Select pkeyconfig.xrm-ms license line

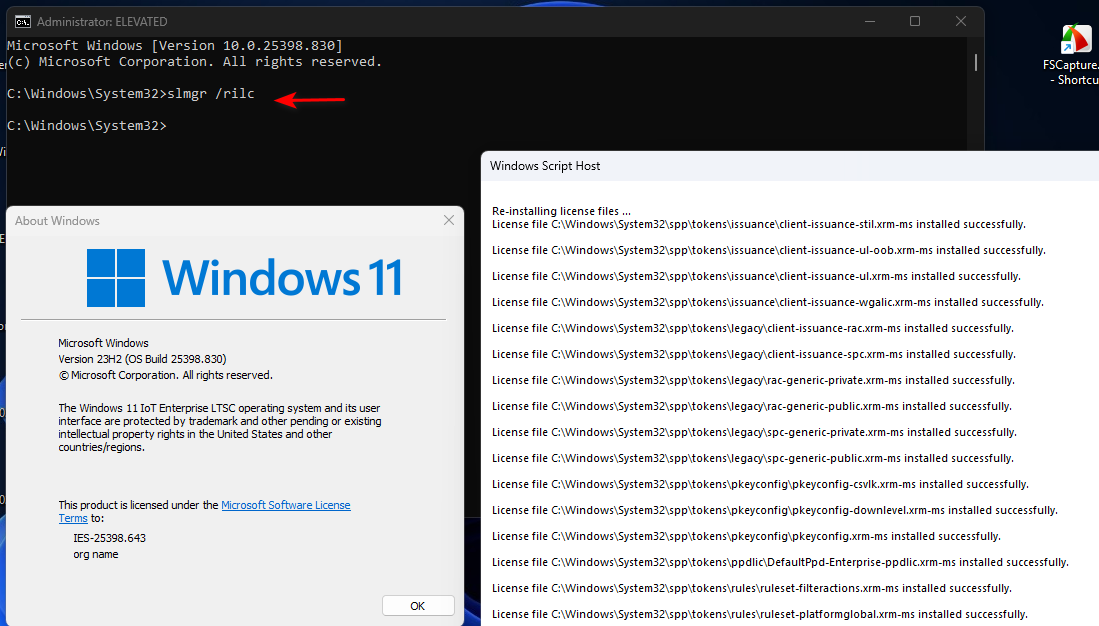pyautogui.click(x=746, y=536)
